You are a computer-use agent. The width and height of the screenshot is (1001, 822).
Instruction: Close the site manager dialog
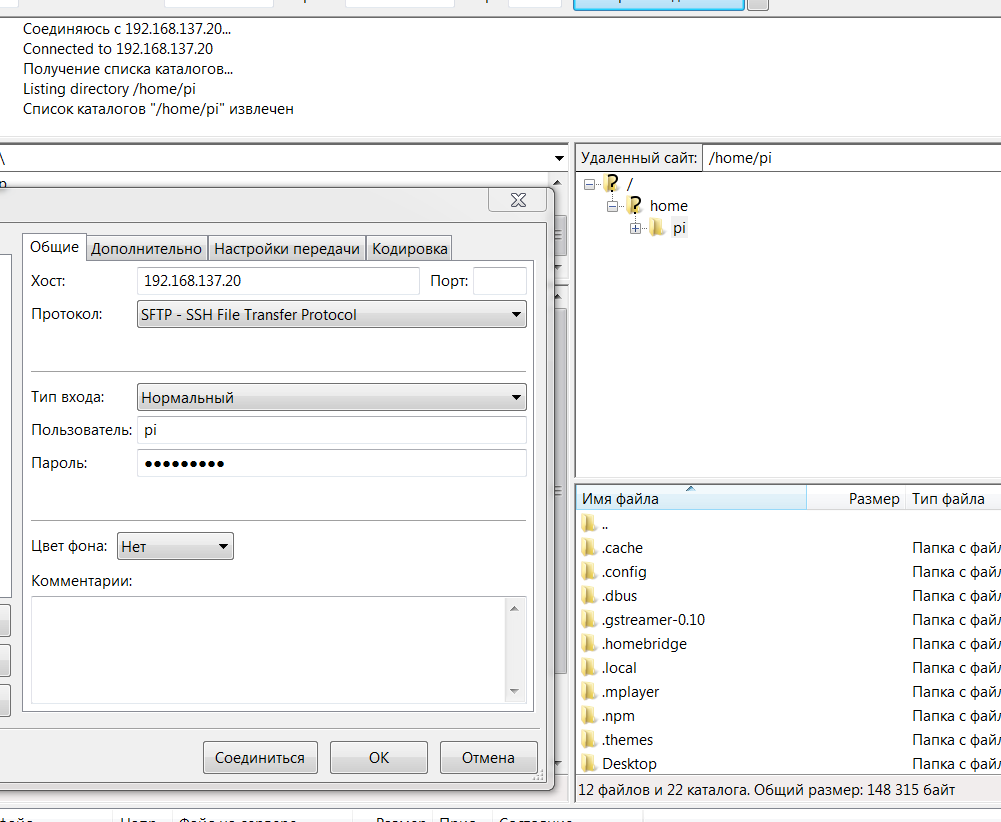coord(518,200)
